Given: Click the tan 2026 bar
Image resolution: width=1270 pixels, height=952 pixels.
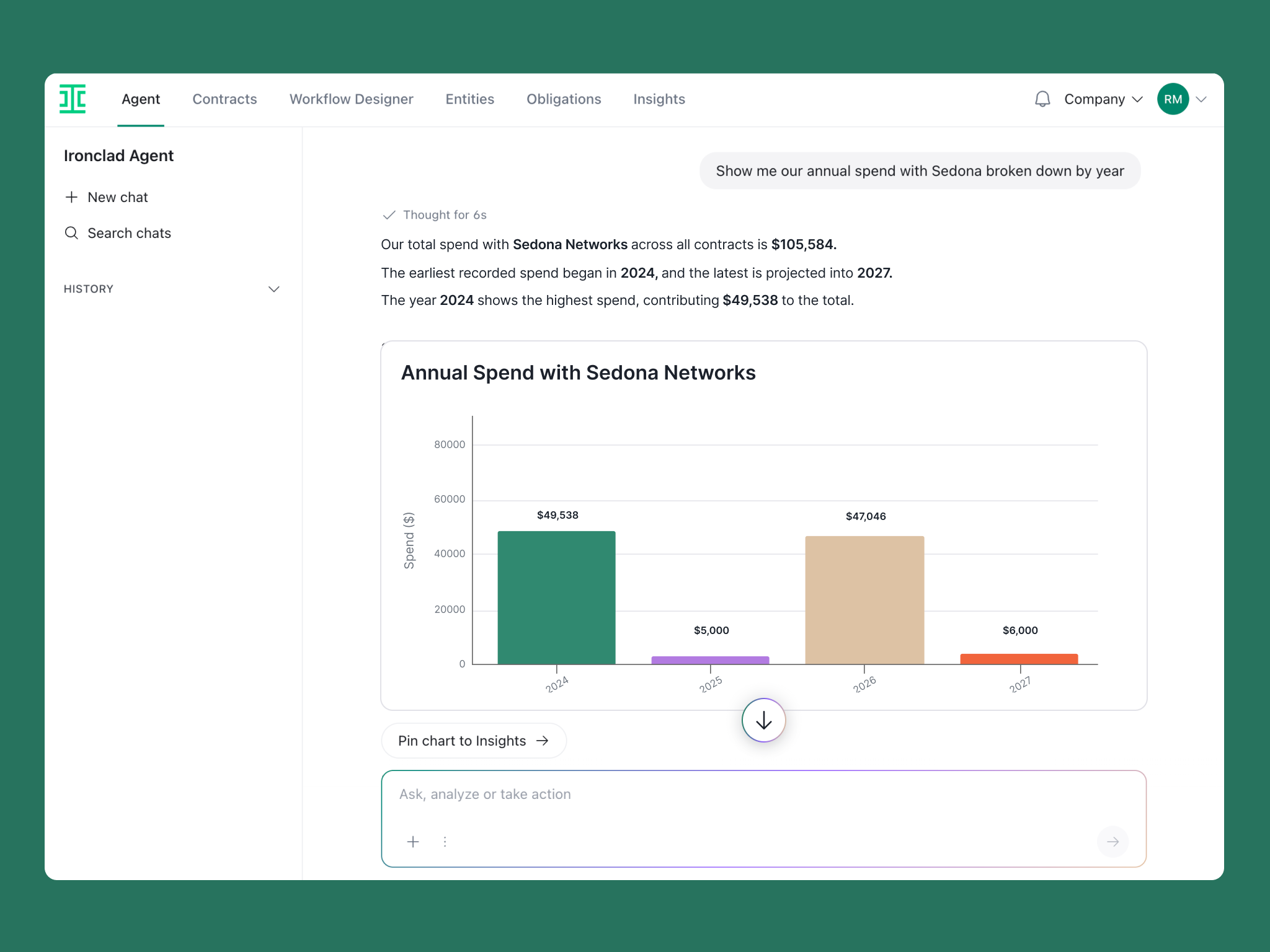Looking at the screenshot, I should tap(864, 600).
